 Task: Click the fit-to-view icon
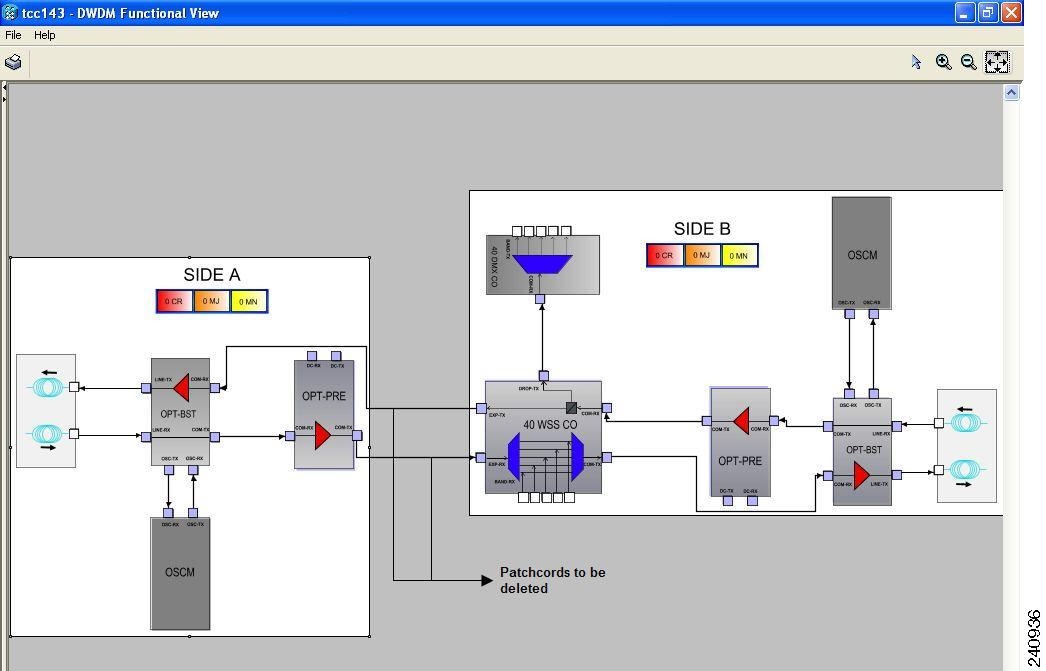(997, 62)
